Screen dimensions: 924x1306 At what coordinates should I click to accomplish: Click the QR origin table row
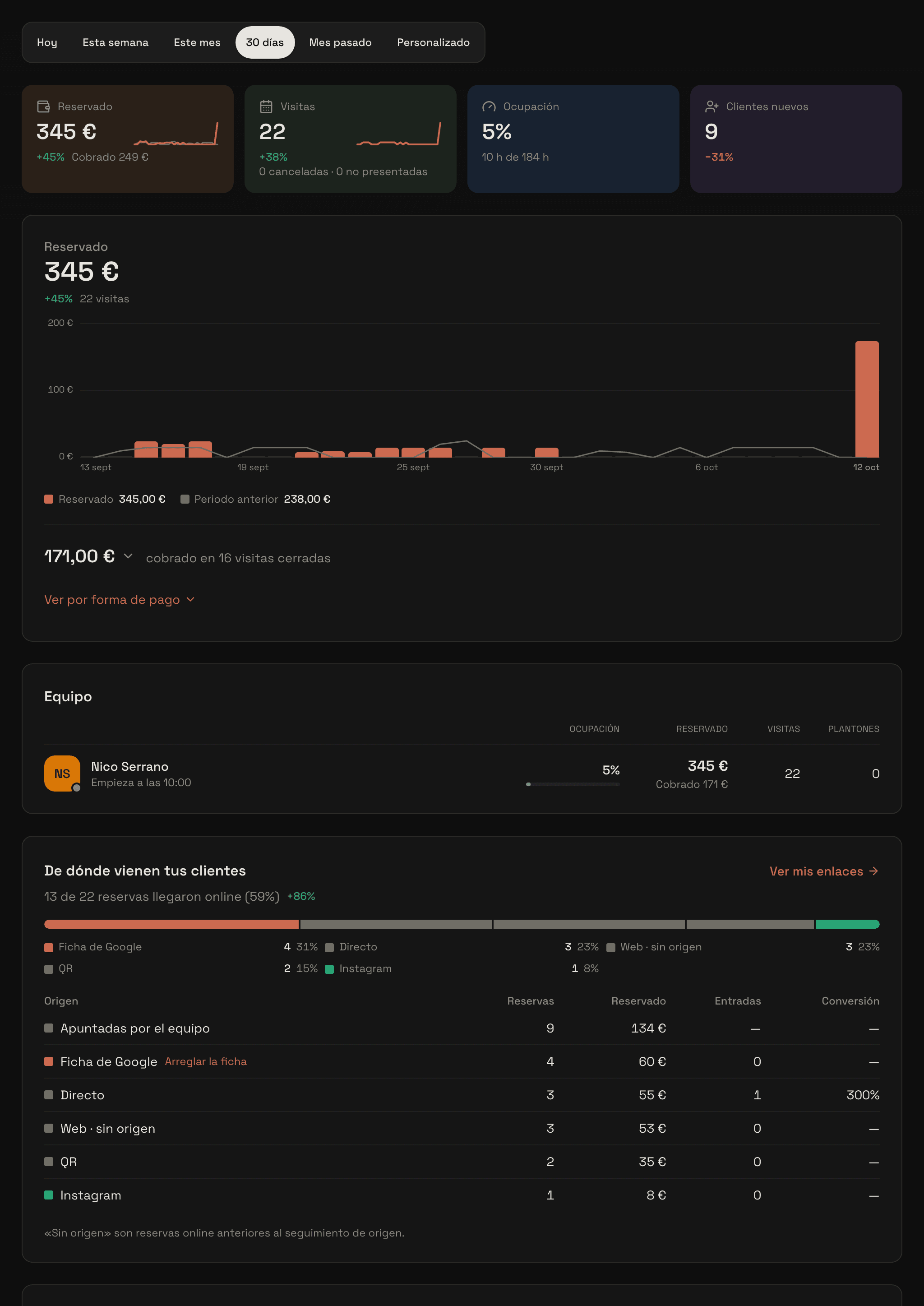pos(462,1162)
